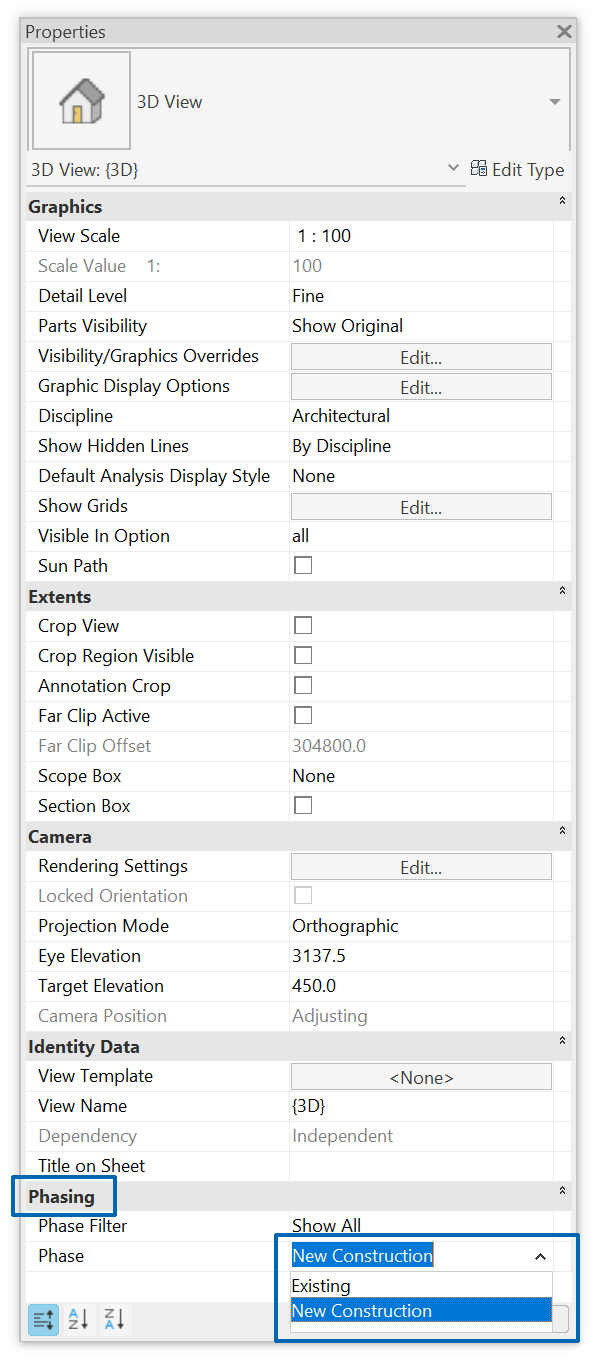This screenshot has height=1364, width=603.
Task: Select New Construction in the Phase list
Action: pos(362,1311)
